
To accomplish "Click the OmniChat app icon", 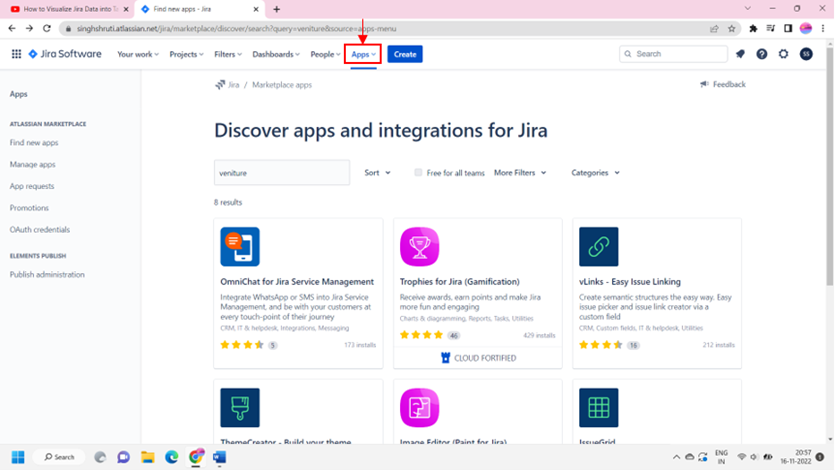I will tap(240, 247).
